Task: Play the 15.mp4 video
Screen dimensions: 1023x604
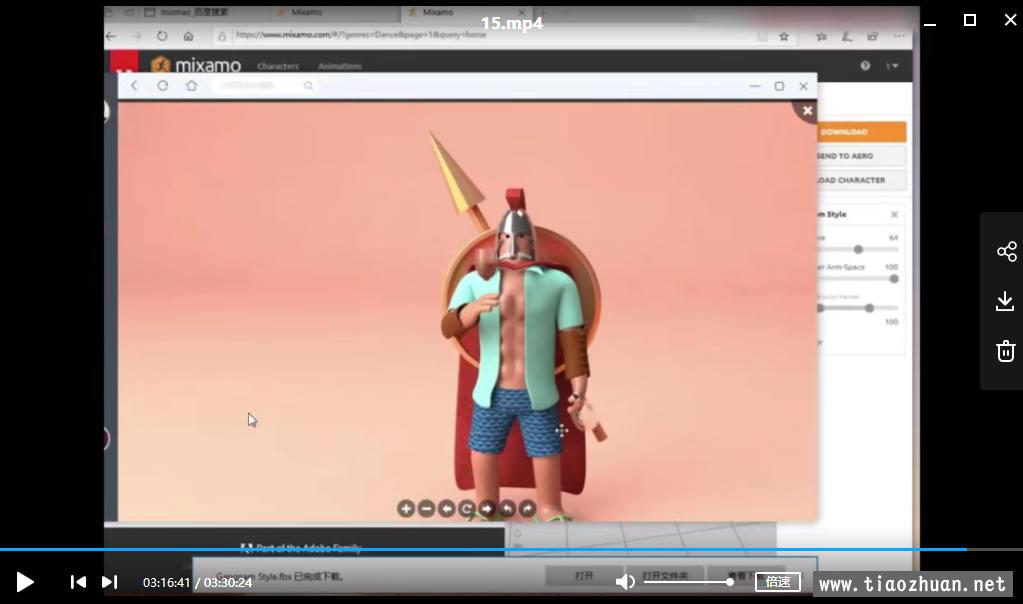Action: 25,582
